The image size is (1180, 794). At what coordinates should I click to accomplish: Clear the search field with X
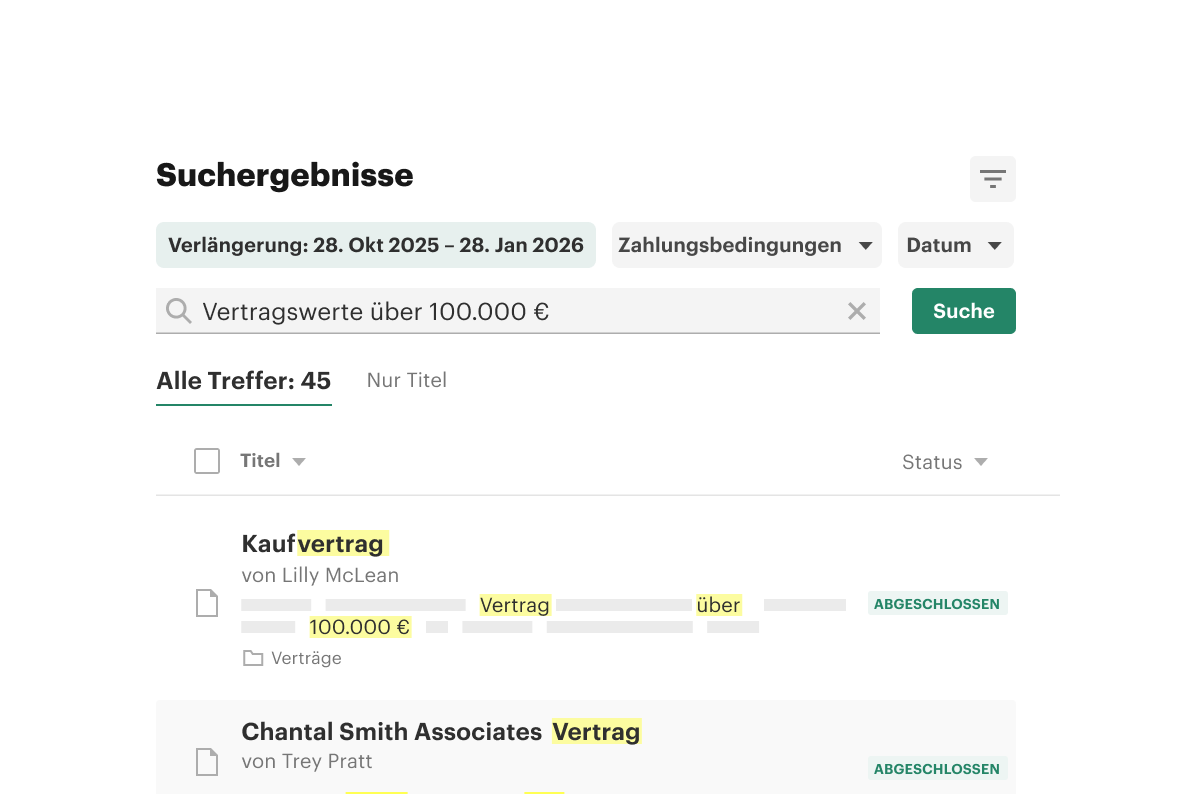856,311
